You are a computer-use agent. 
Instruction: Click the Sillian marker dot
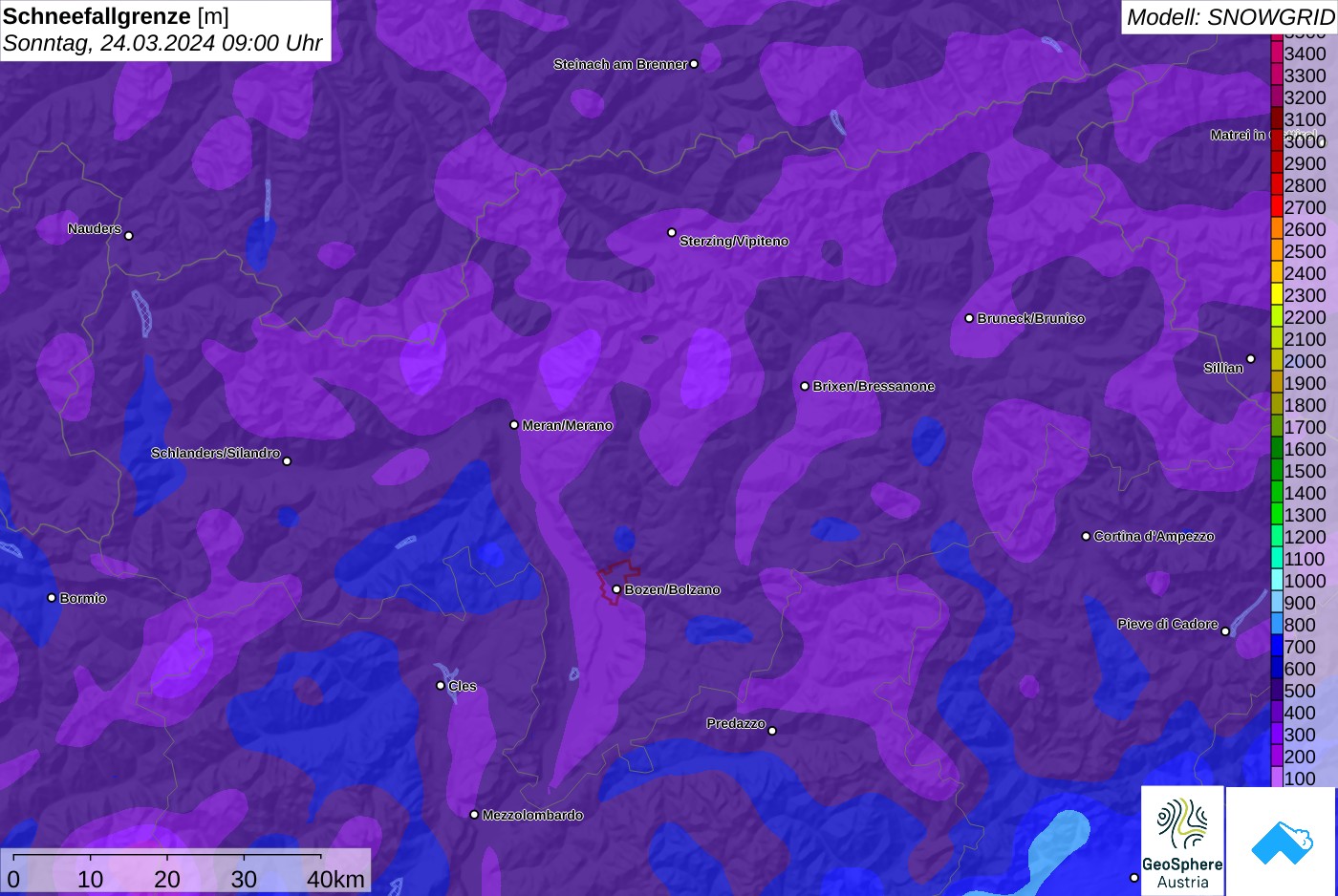tap(1251, 359)
